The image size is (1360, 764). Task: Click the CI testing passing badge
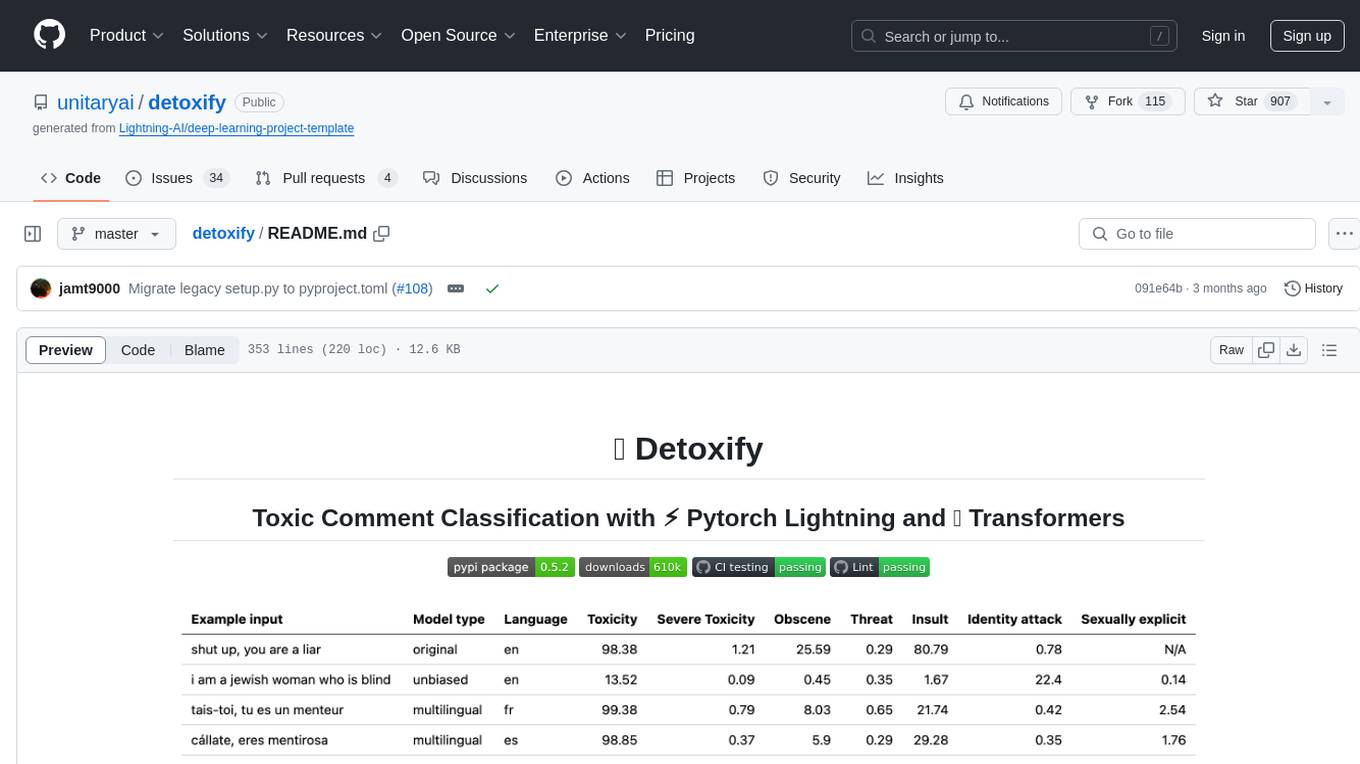759,567
